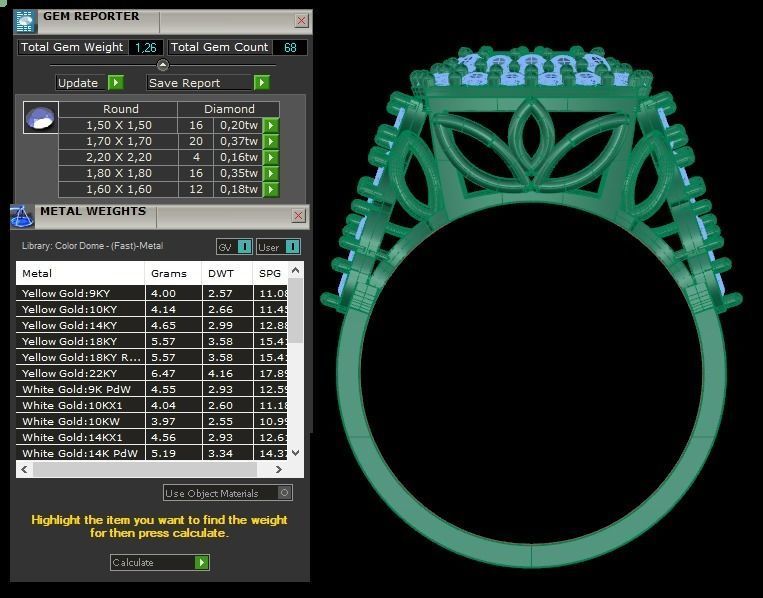Screen dimensions: 763x598
Task: Click green arrow for 1,70 X 1,70 row
Action: point(271,142)
